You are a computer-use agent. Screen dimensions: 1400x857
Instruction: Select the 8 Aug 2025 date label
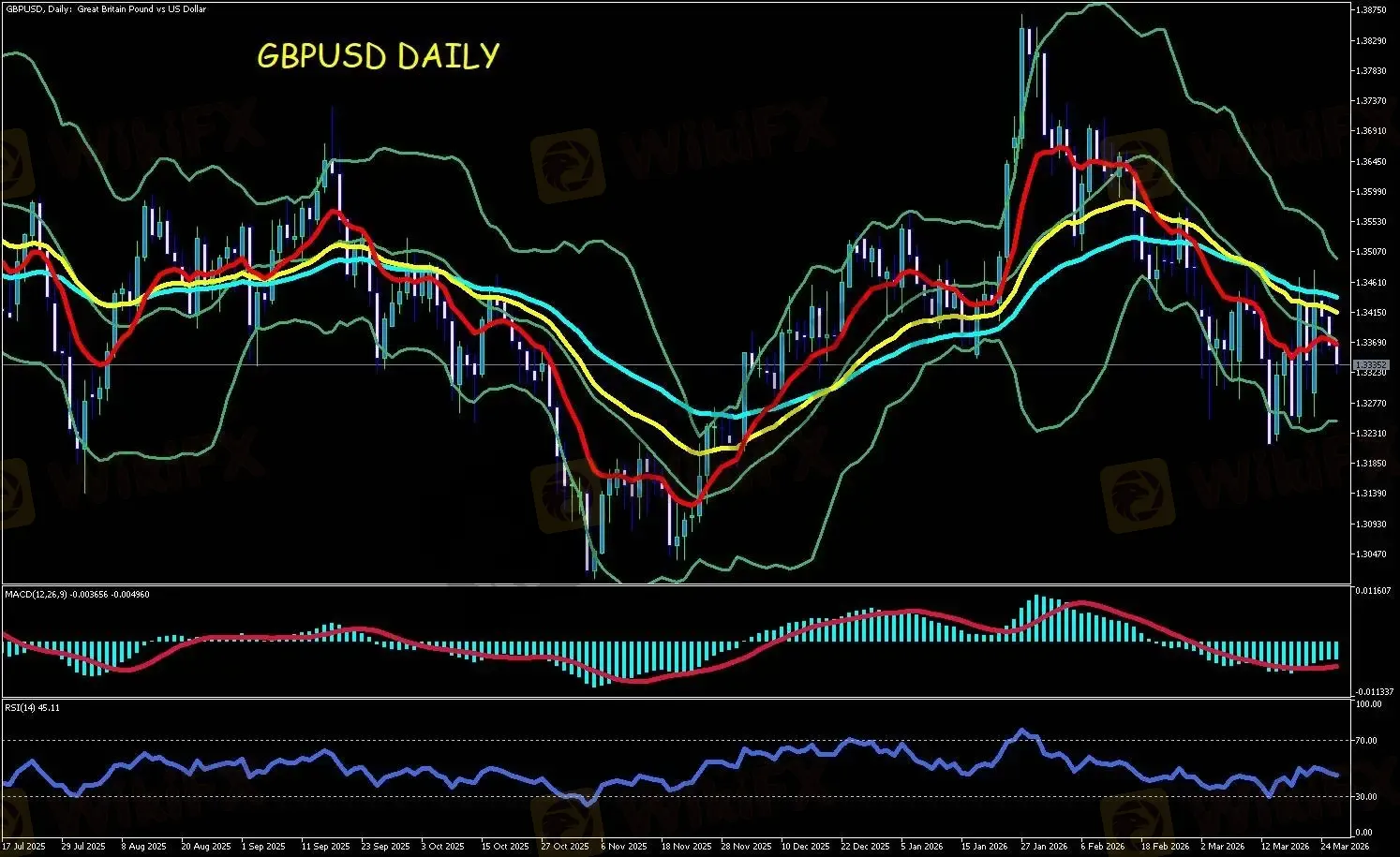point(145,847)
